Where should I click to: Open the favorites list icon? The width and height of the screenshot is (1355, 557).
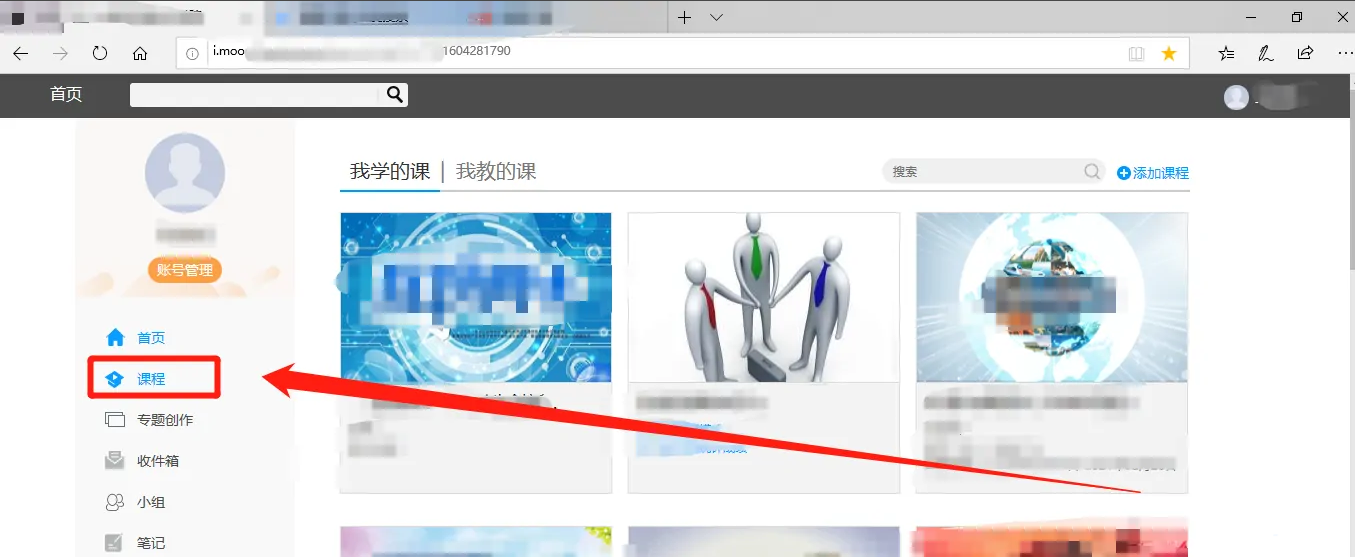pyautogui.click(x=1226, y=54)
